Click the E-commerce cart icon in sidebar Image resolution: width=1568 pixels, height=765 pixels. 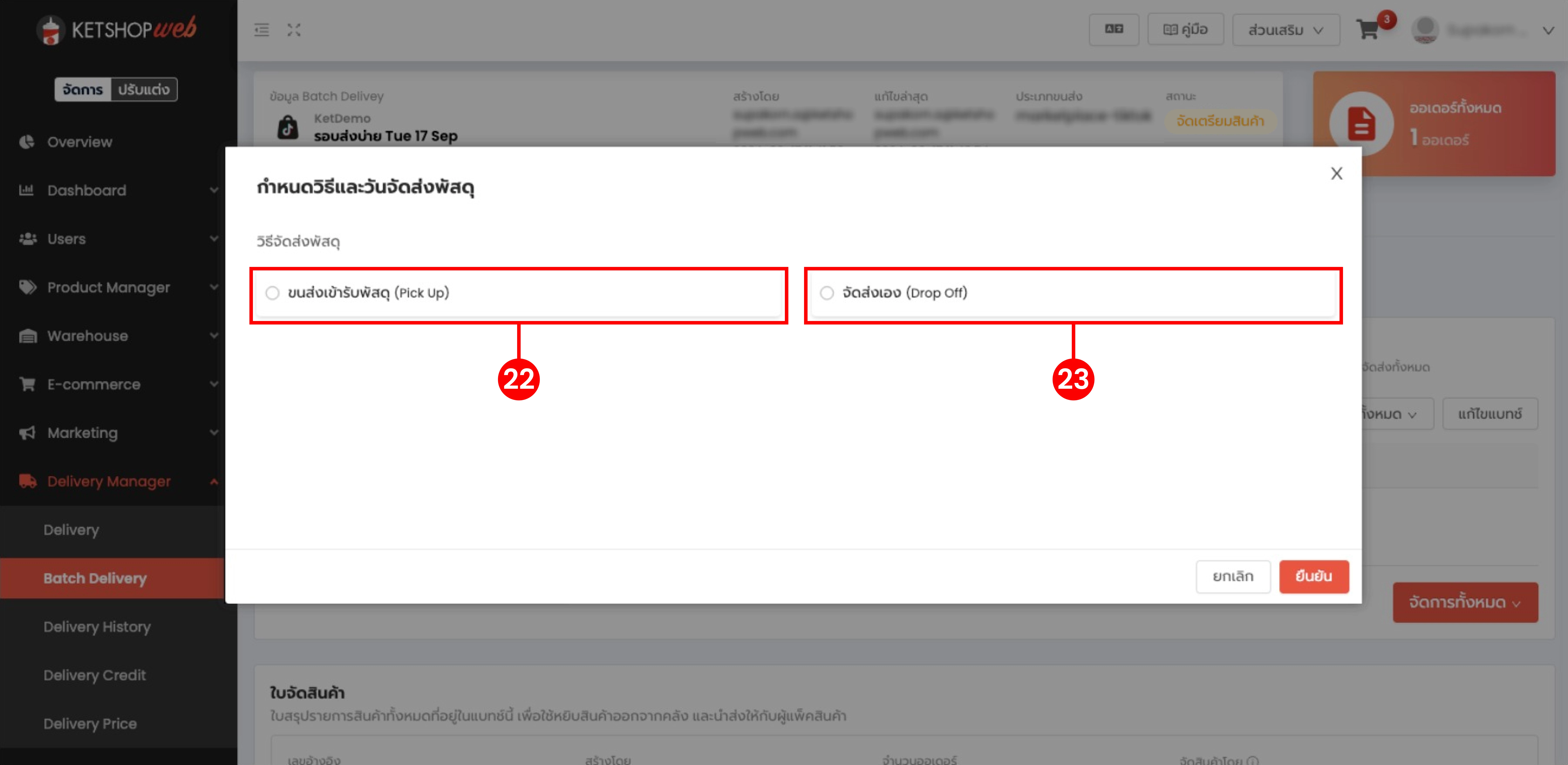click(x=27, y=384)
